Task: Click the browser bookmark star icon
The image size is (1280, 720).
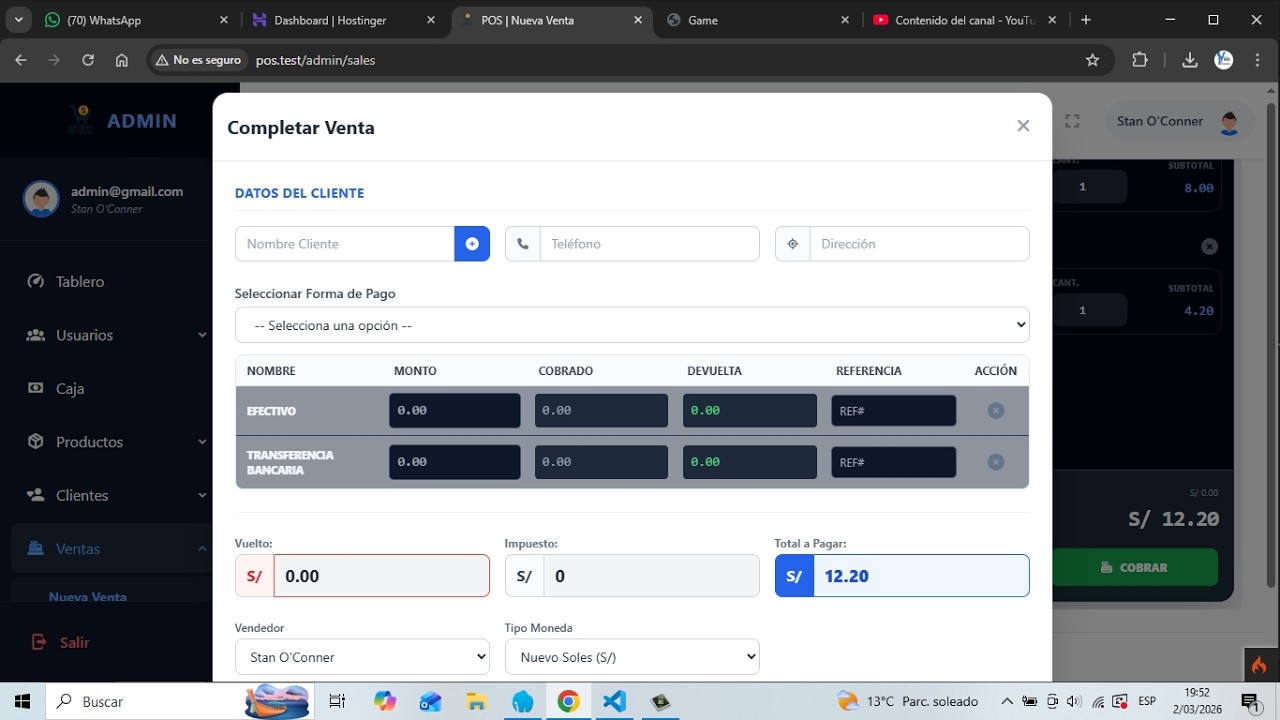Action: tap(1092, 60)
